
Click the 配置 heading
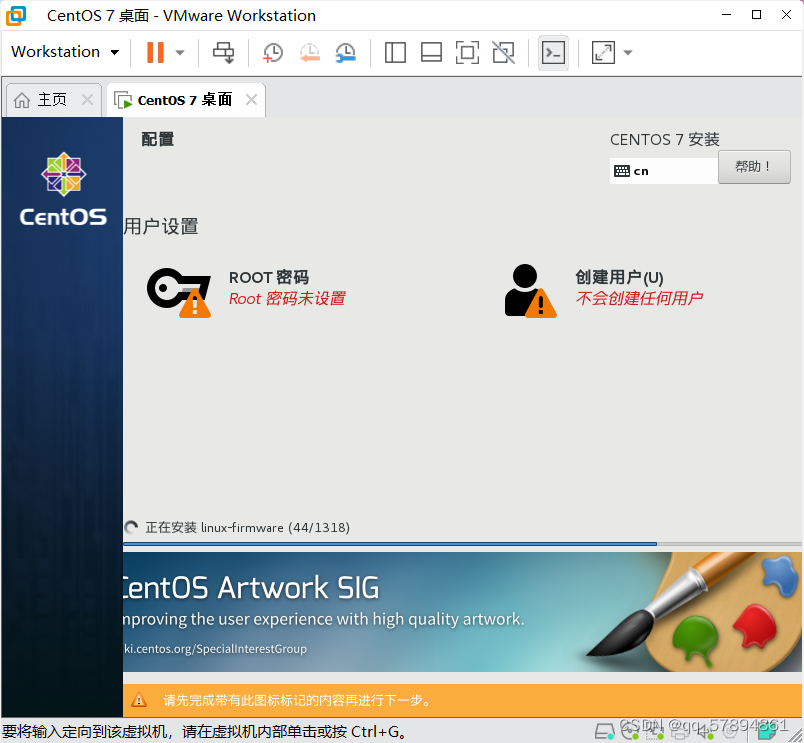158,139
